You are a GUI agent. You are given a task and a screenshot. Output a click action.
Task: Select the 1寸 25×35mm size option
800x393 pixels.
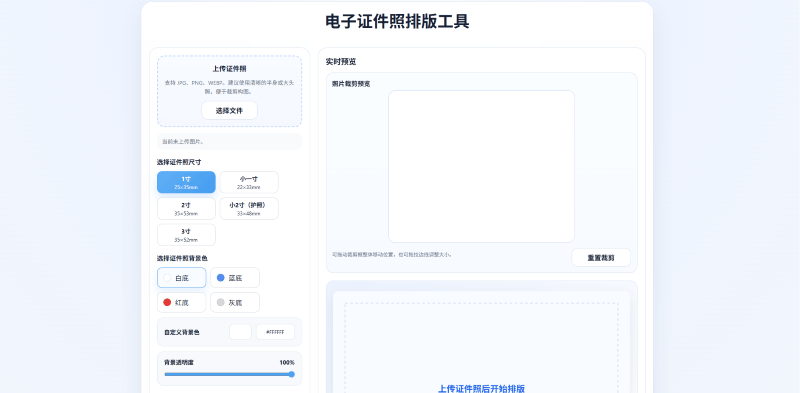[x=186, y=182]
